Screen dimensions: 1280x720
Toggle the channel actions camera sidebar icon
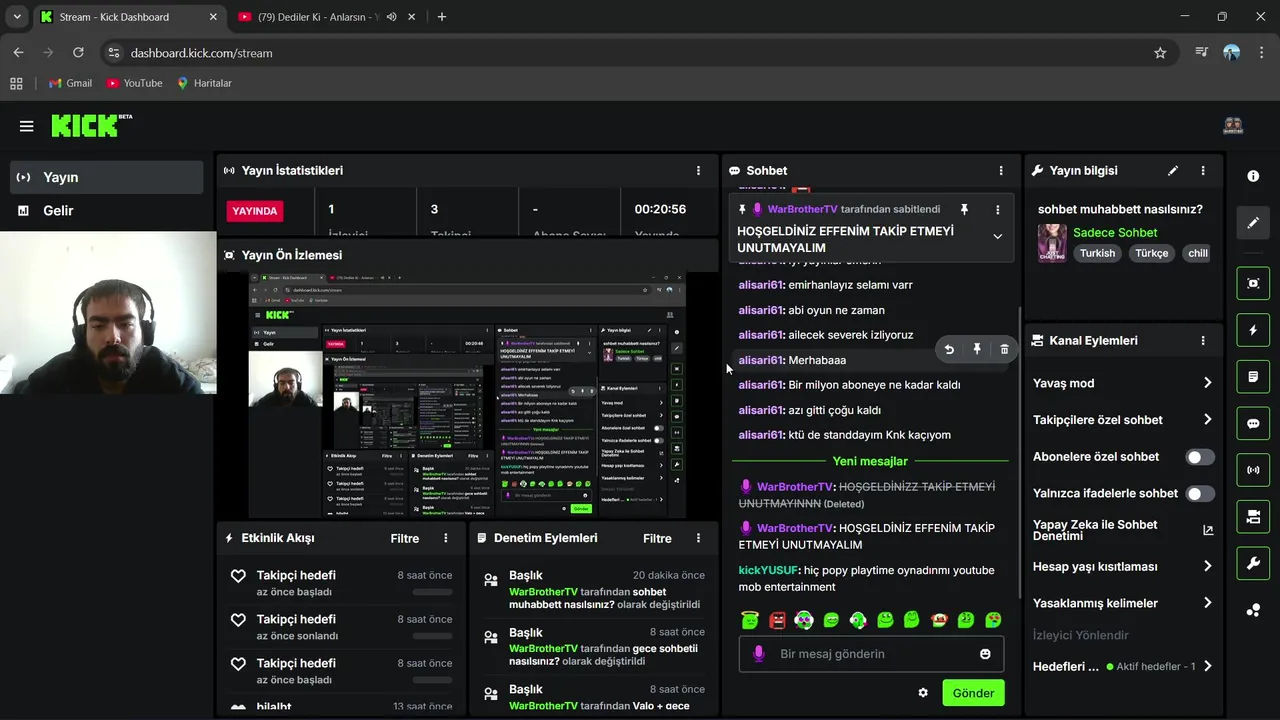pos(1253,517)
